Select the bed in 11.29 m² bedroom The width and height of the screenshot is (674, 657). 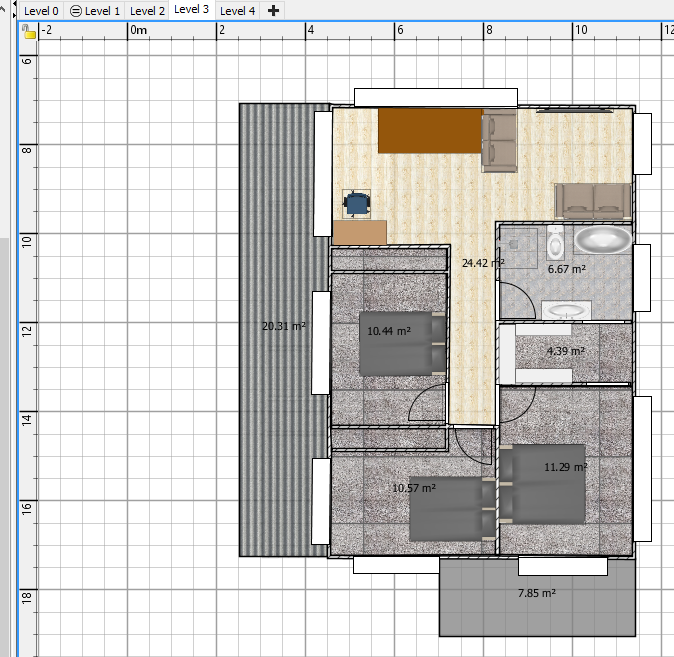[x=541, y=483]
